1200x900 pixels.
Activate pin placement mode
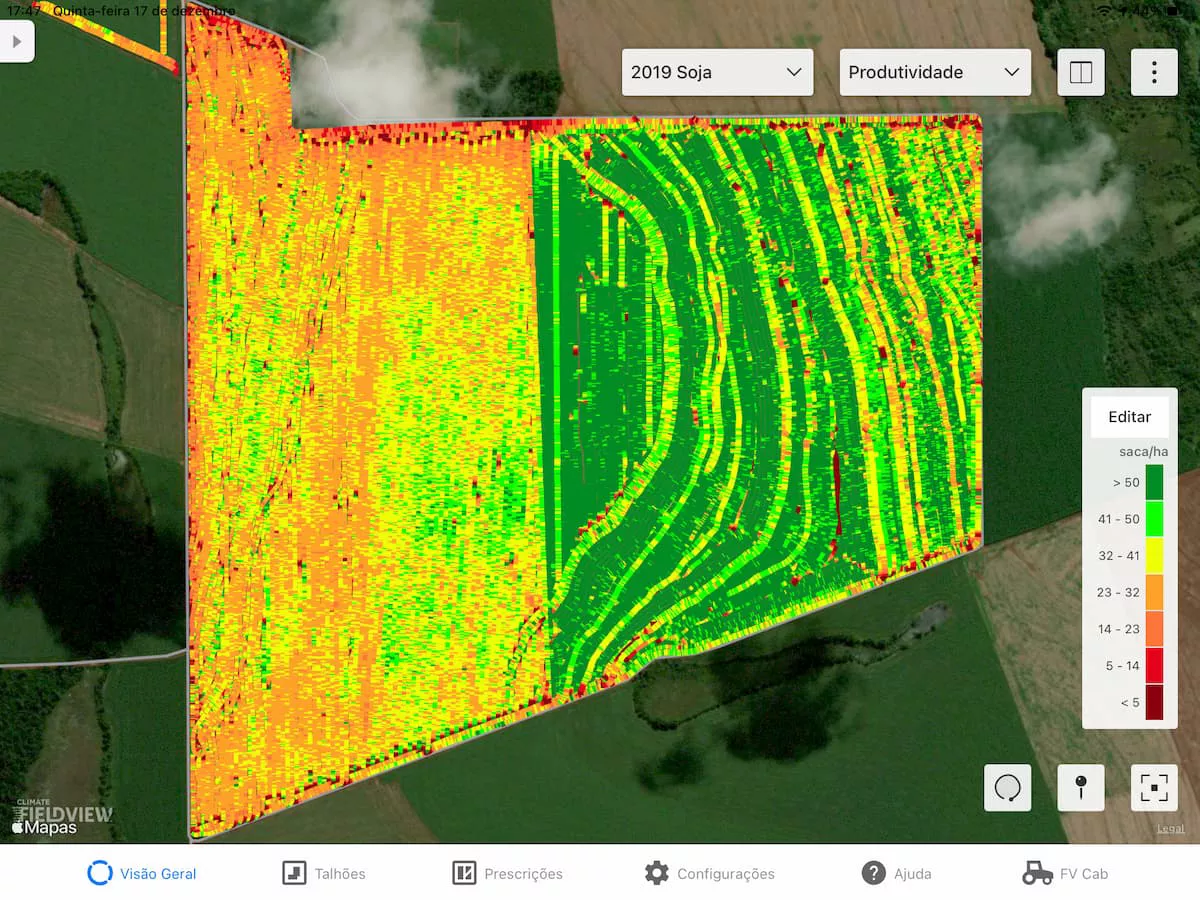coord(1080,787)
